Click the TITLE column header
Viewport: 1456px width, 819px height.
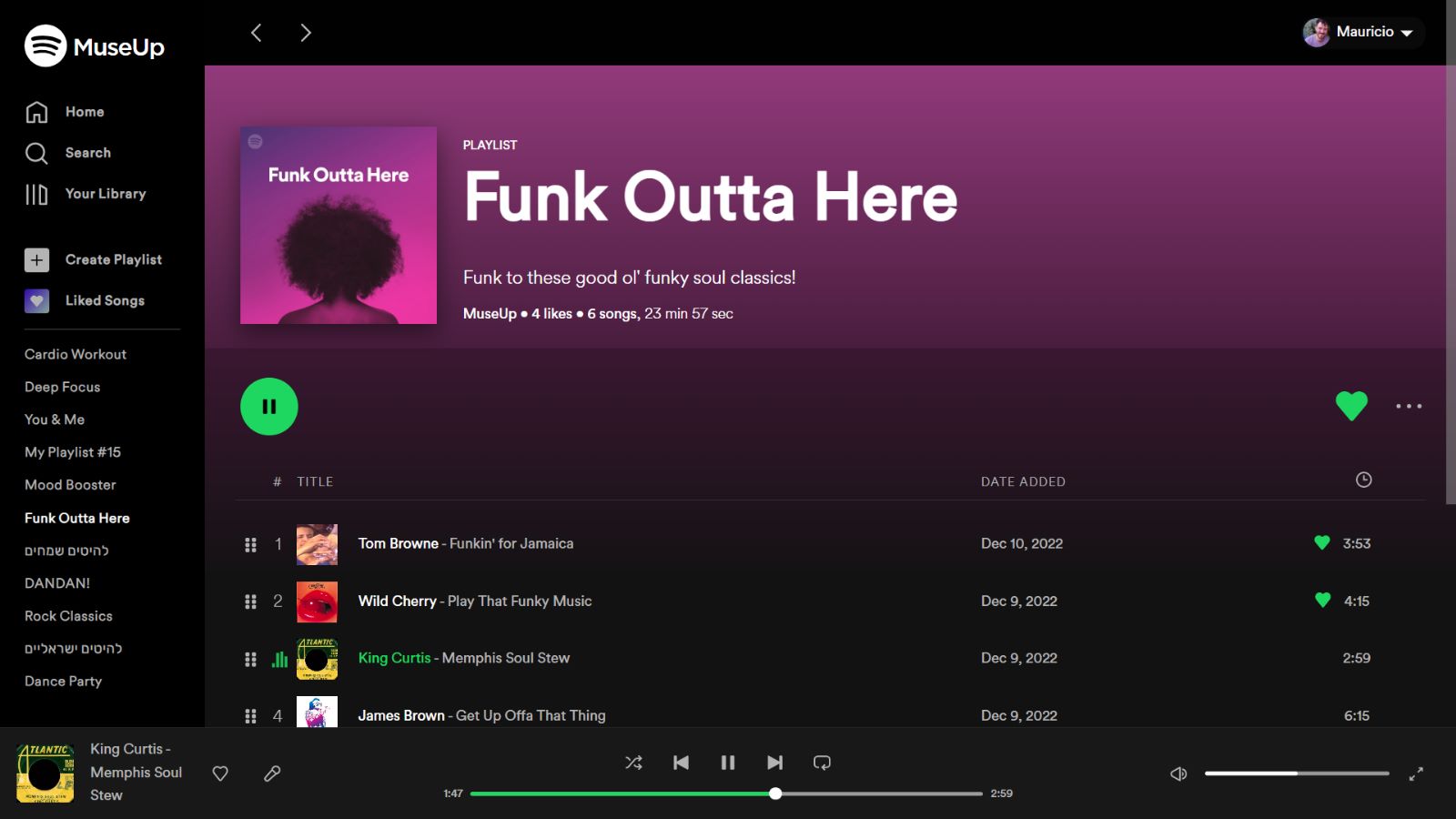(315, 481)
